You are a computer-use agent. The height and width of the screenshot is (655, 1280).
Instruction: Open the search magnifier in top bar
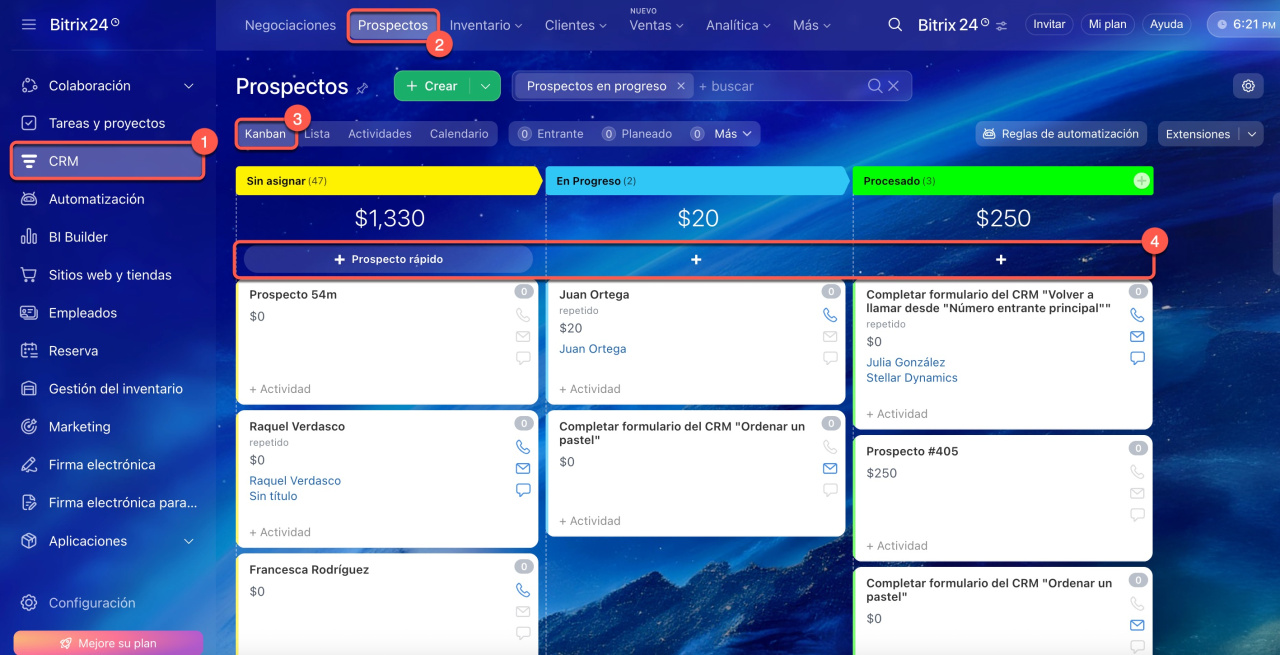(895, 25)
